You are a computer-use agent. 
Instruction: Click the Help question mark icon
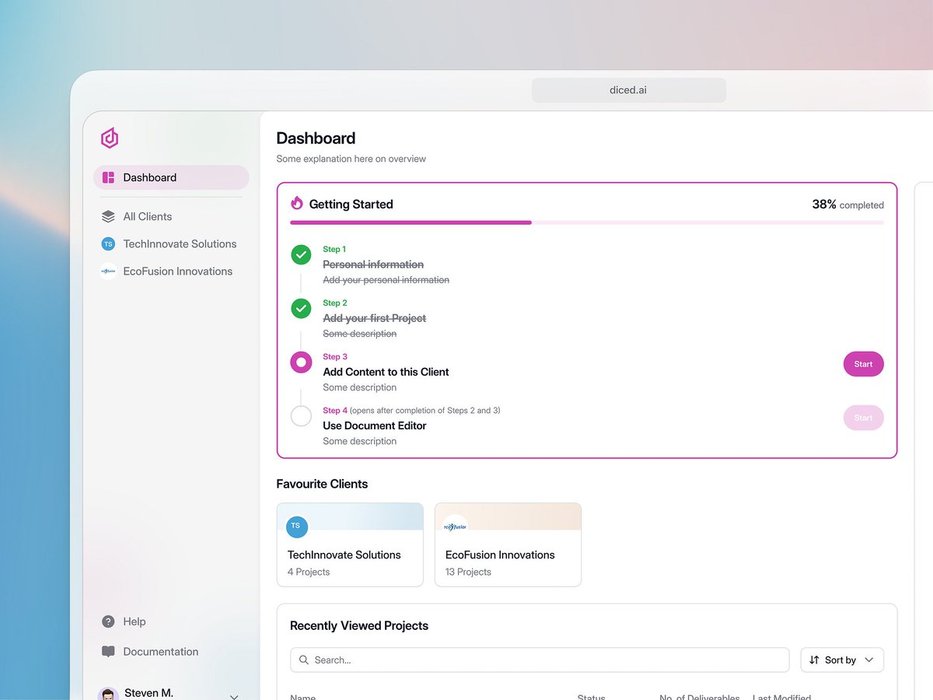[108, 622]
